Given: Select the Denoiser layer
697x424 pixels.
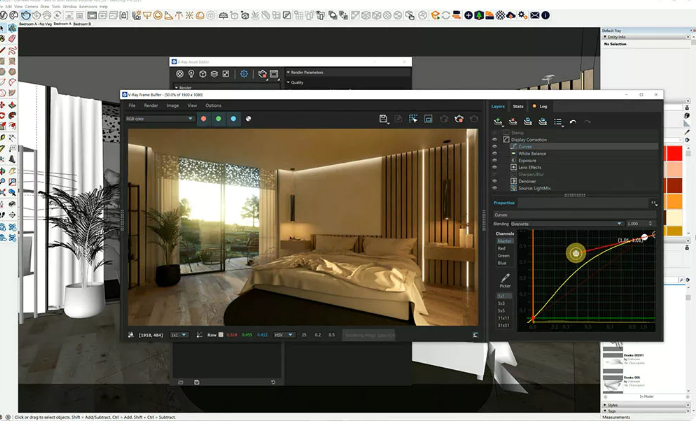Looking at the screenshot, I should click(527, 181).
